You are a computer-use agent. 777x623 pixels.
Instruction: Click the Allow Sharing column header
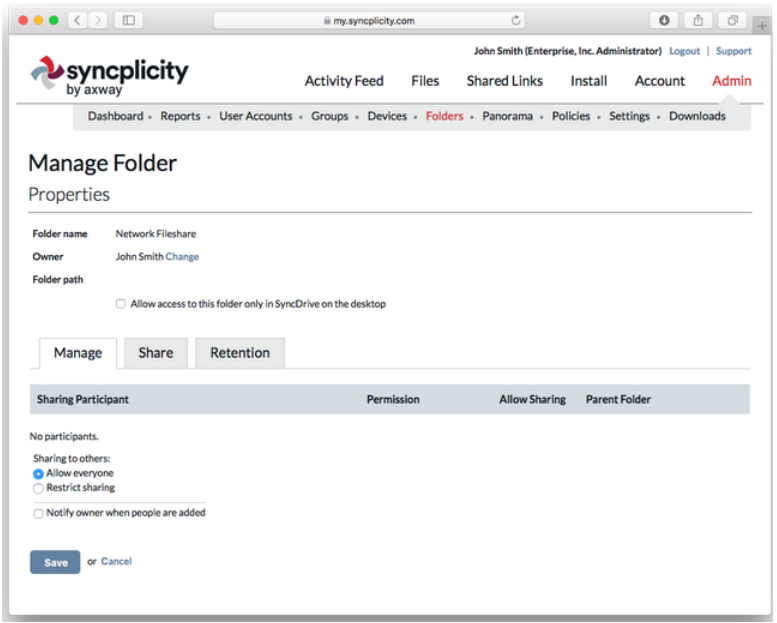coord(532,399)
